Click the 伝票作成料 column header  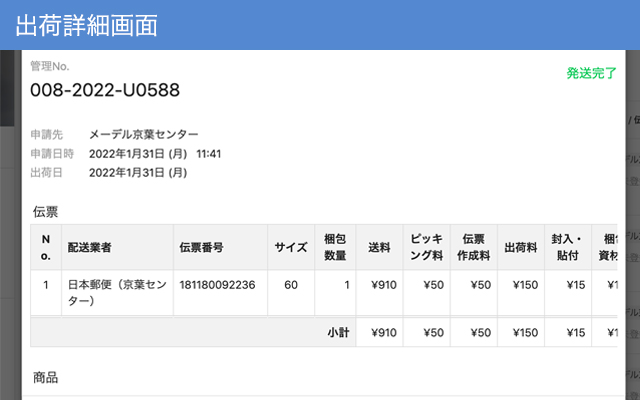tap(474, 246)
